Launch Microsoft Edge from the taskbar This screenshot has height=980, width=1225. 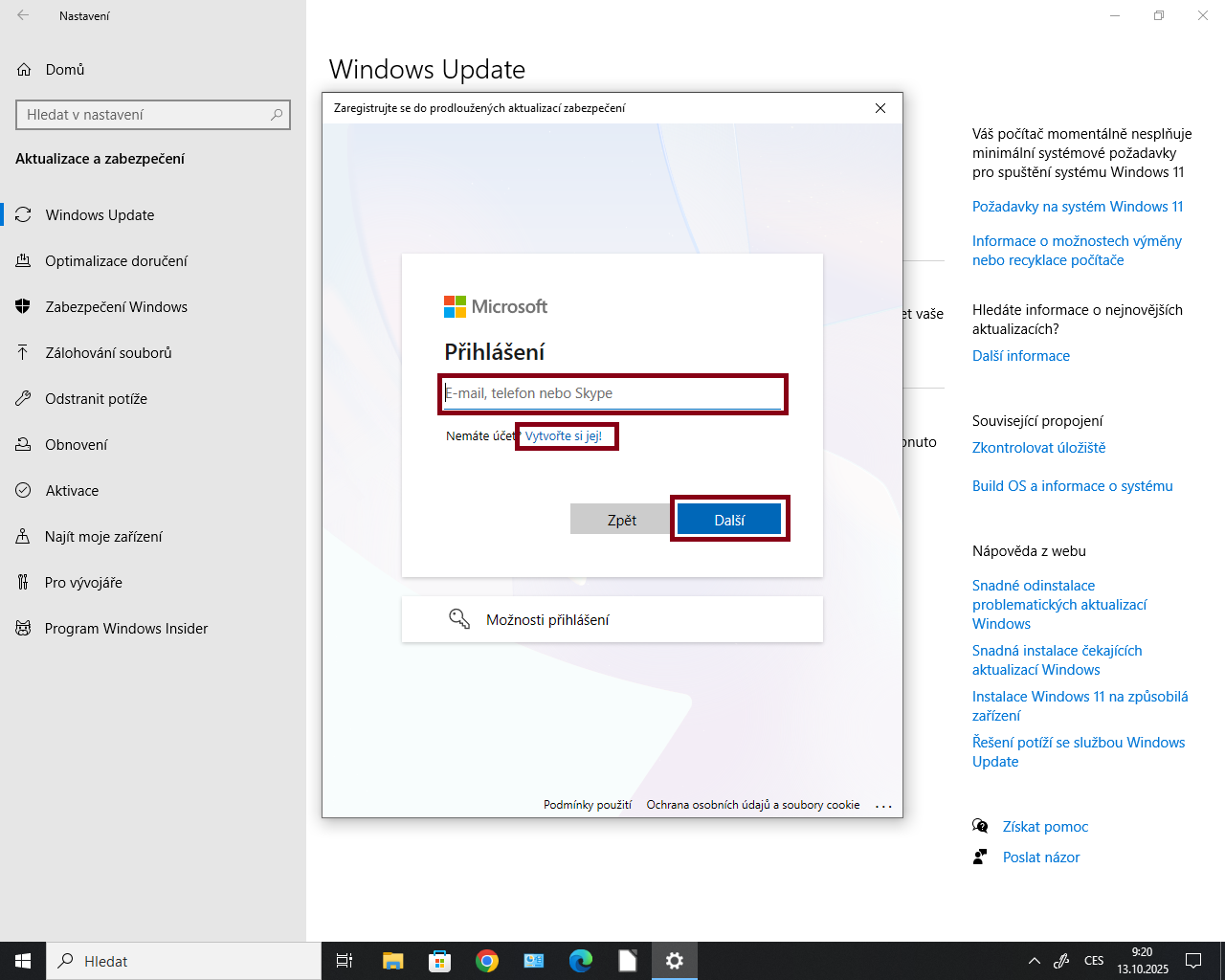point(581,961)
